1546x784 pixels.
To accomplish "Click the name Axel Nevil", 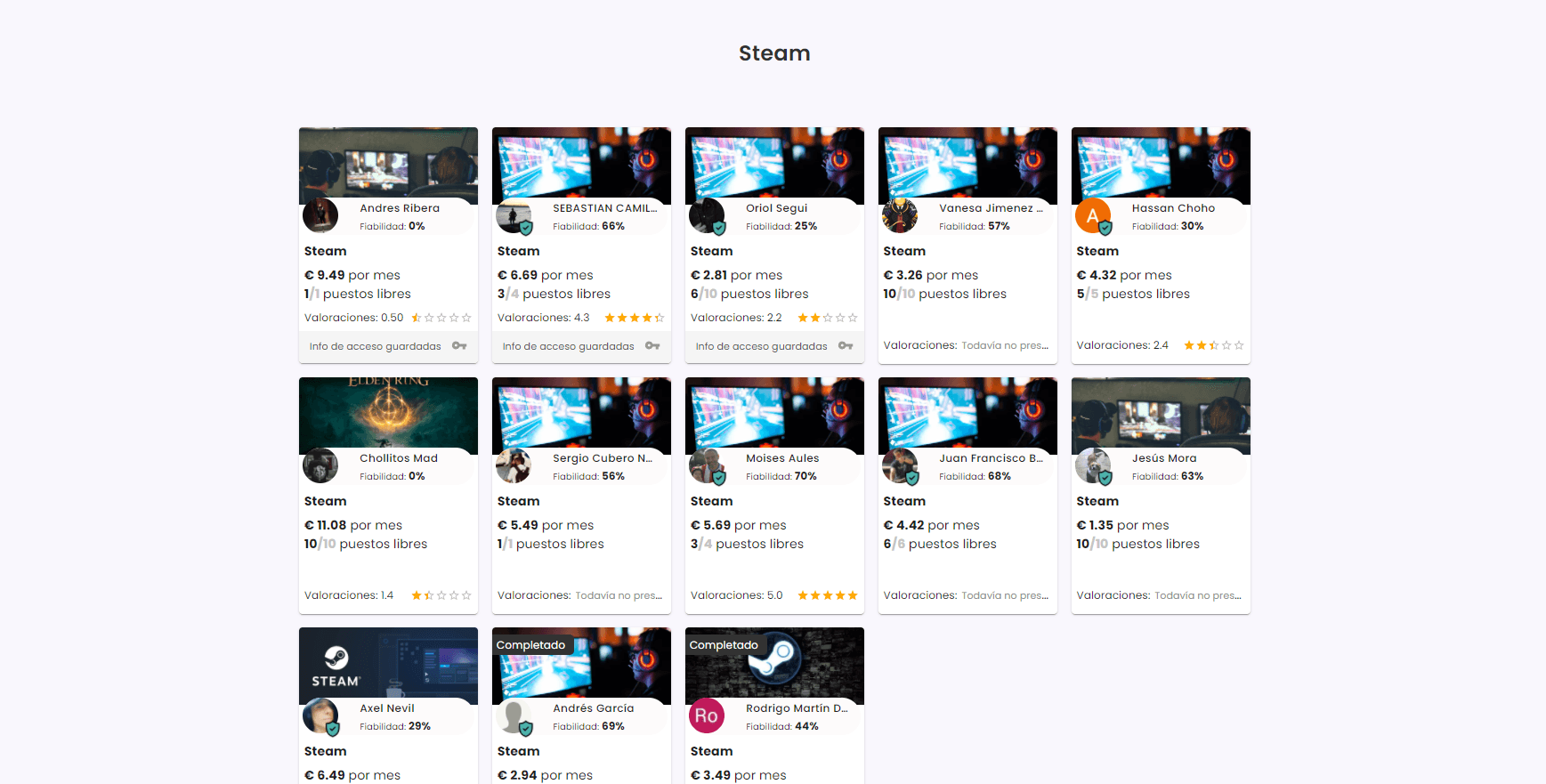I will (x=387, y=708).
